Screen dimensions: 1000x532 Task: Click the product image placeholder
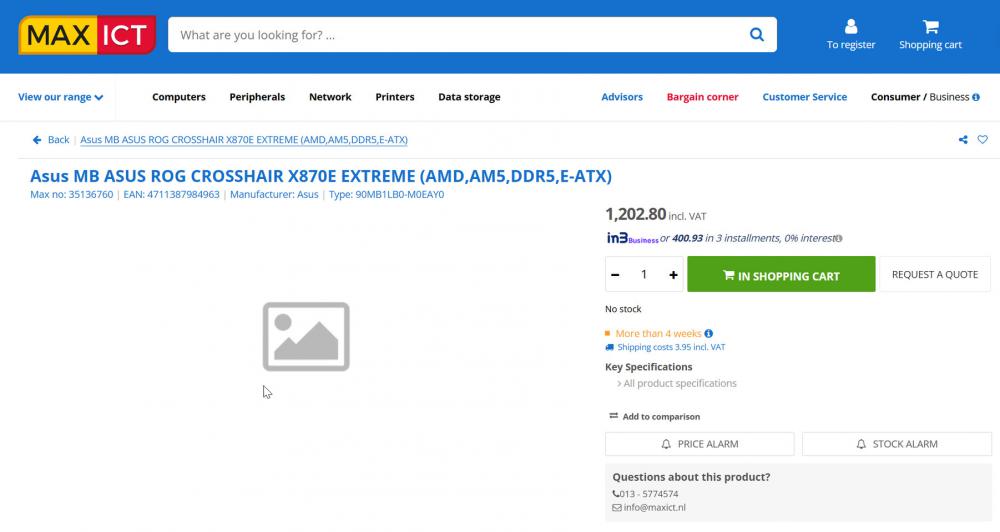306,337
